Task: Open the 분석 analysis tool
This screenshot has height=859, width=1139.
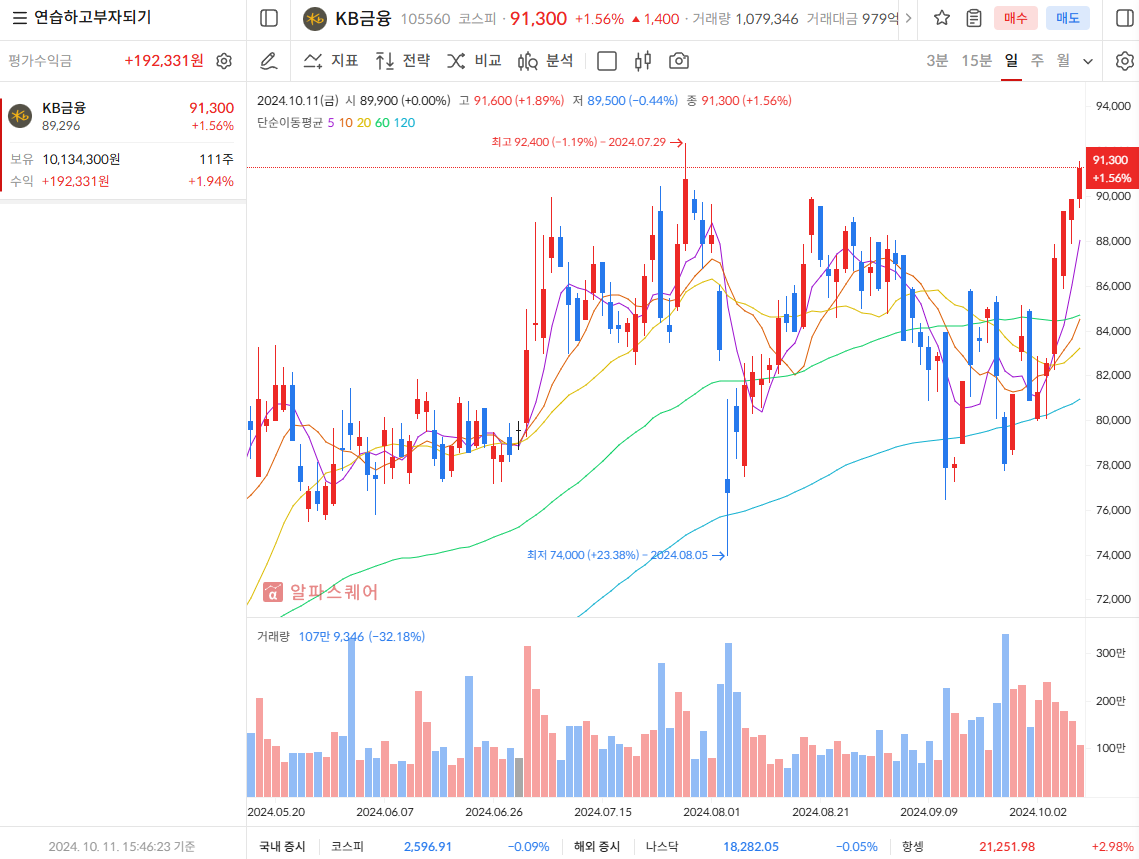Action: tap(546, 61)
